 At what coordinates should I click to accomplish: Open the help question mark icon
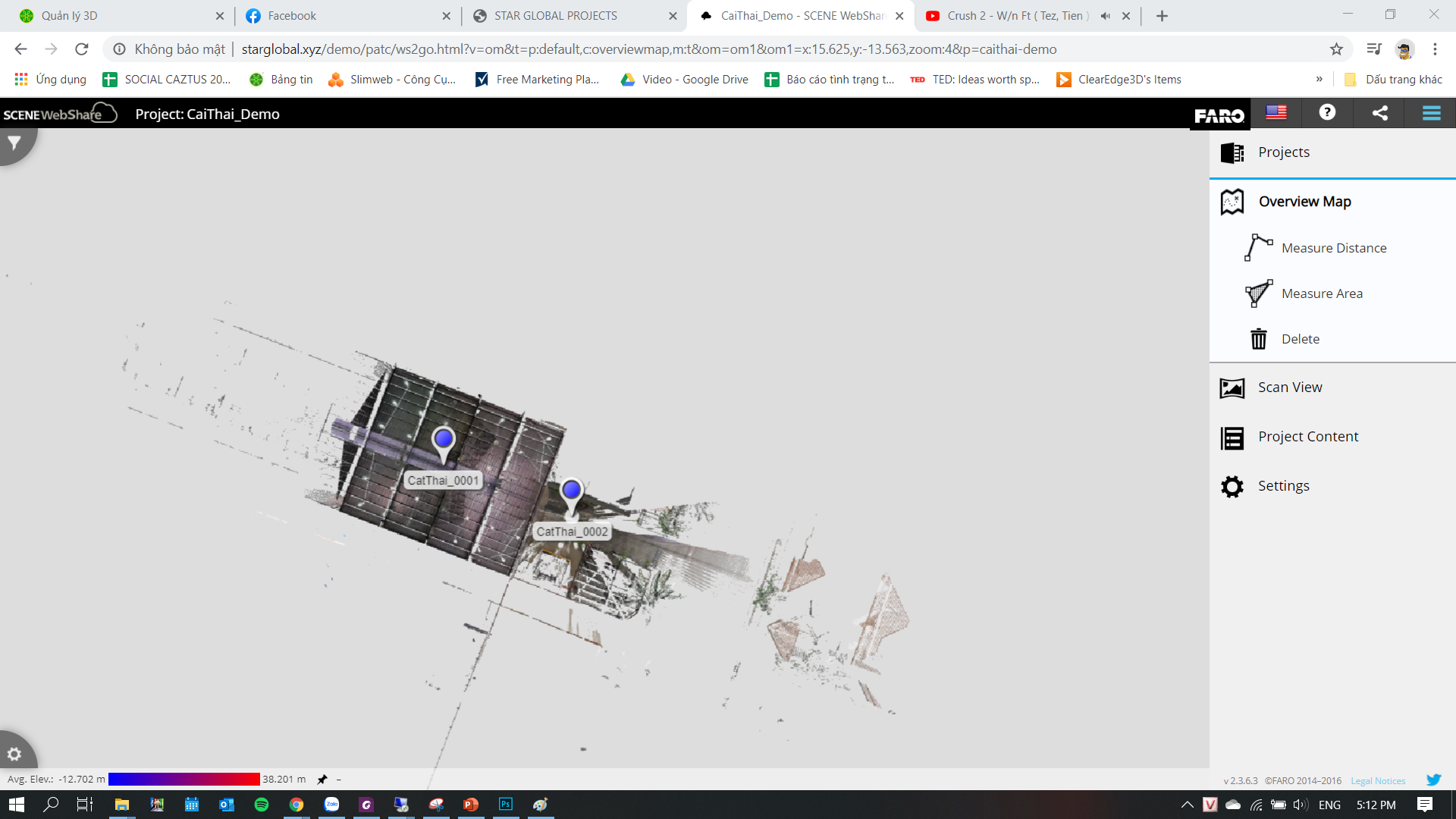coord(1327,112)
